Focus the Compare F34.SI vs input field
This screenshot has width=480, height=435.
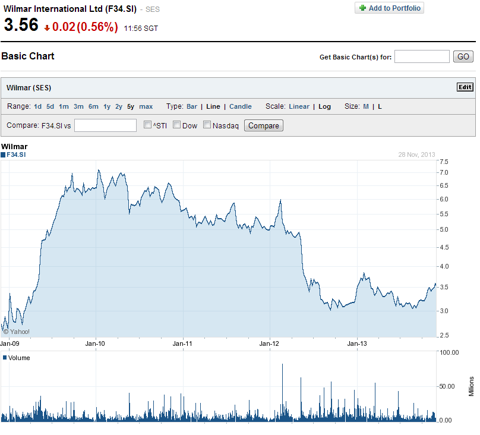coord(105,126)
